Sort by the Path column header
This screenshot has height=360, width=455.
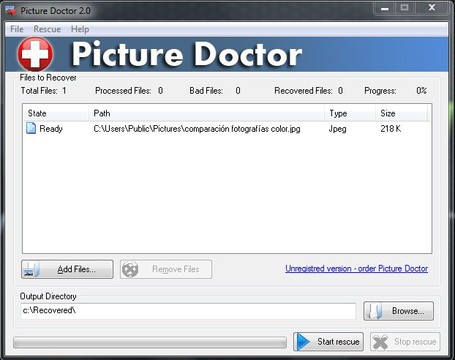(206, 113)
